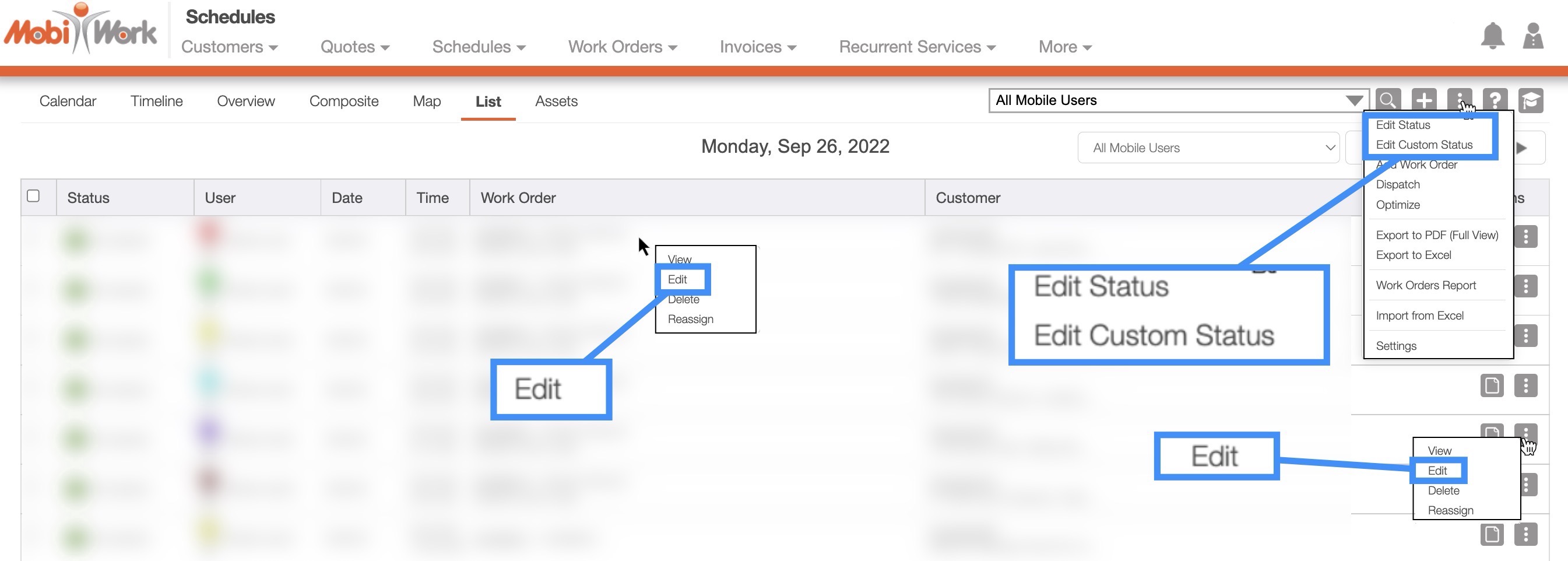Image resolution: width=1568 pixels, height=561 pixels.
Task: Click the plus add-schedule icon
Action: (x=1424, y=100)
